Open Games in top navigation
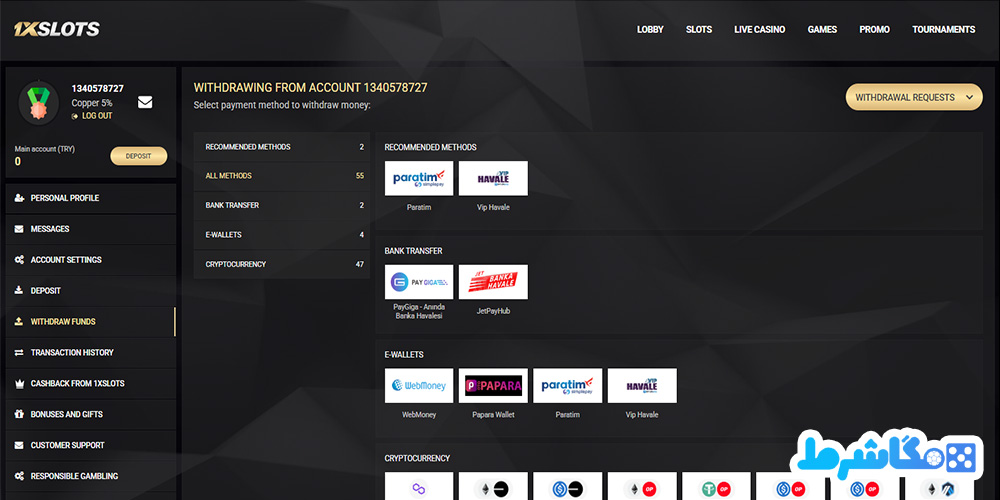This screenshot has width=1000, height=500. [x=822, y=29]
